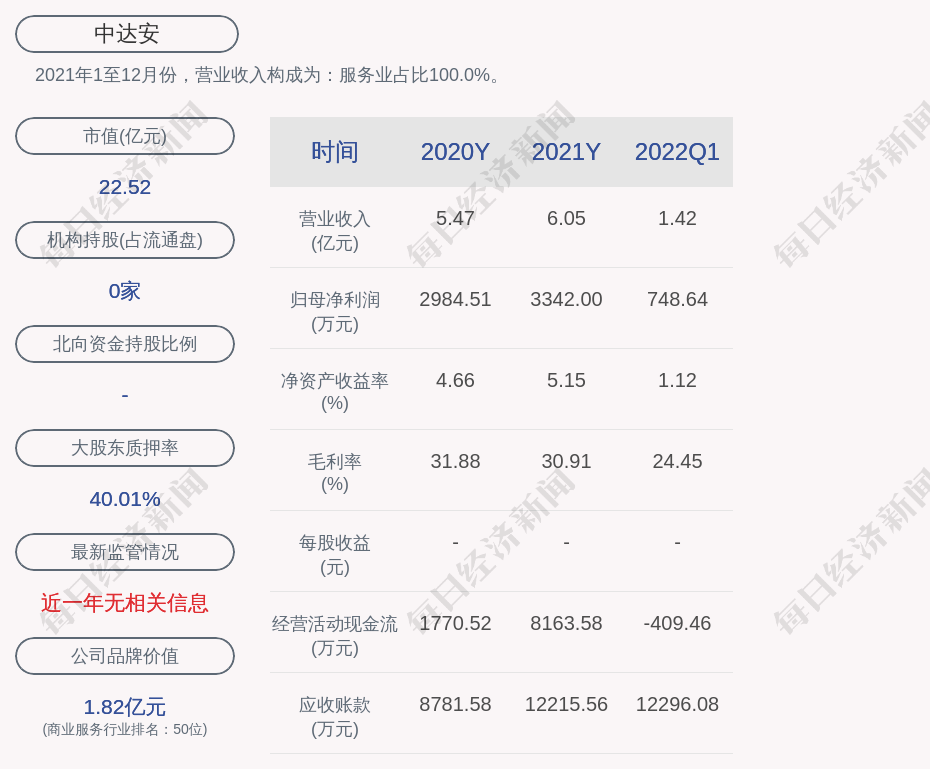
Task: Select the gross margin value 24.45
Action: coord(677,461)
